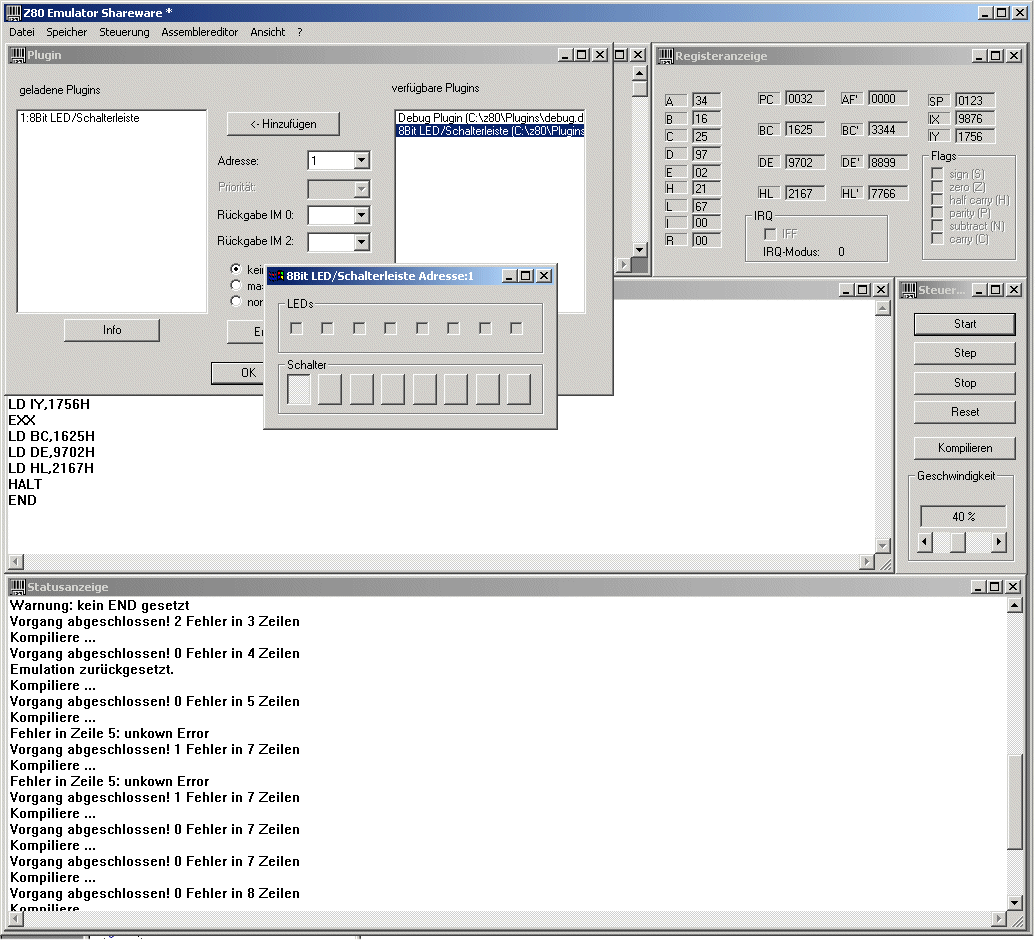The width and height of the screenshot is (1035, 941).
Task: Select the 'ma' radio button in Plugin window
Action: click(x=236, y=285)
